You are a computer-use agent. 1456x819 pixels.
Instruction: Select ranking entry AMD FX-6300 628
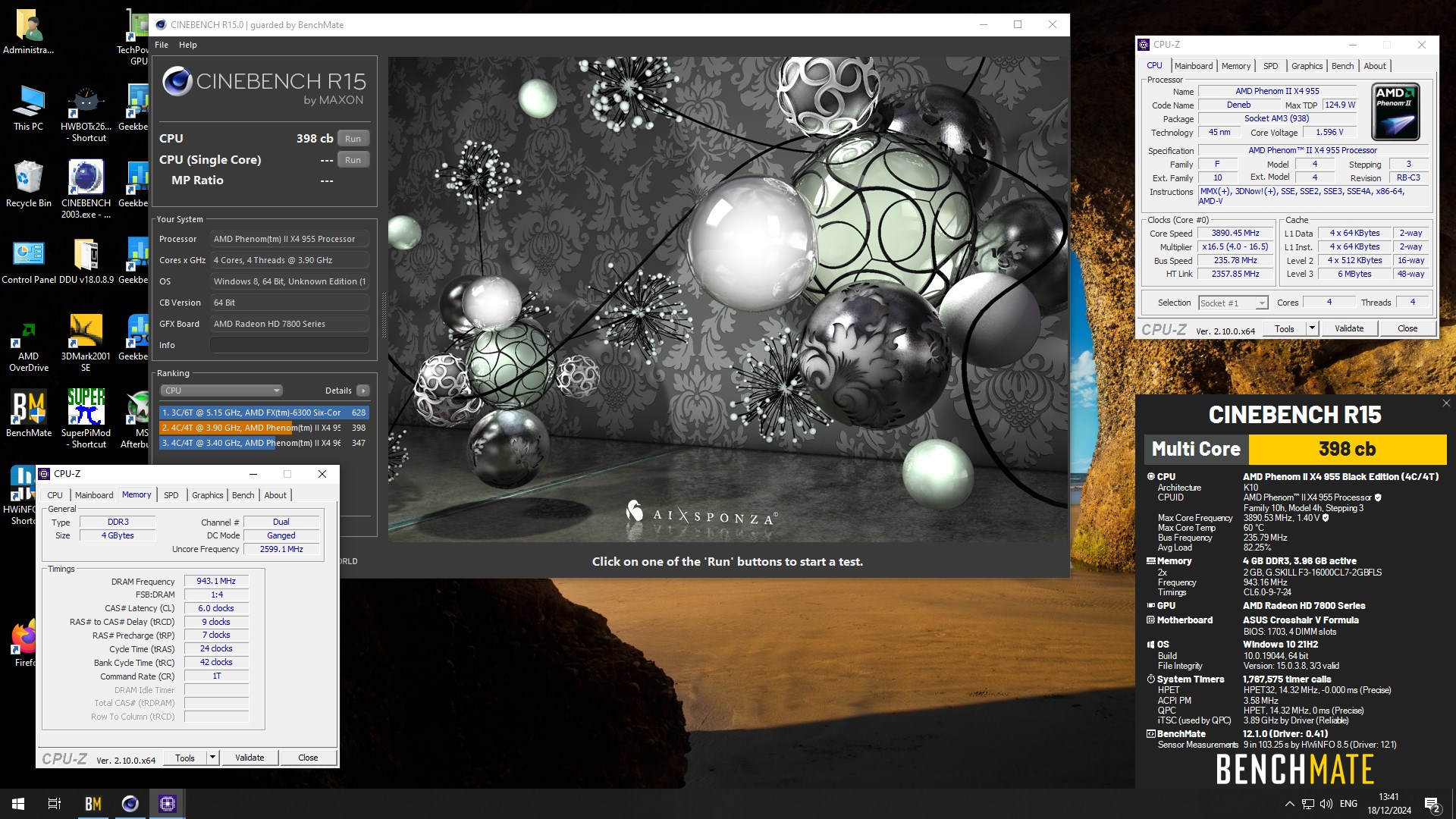coord(264,413)
